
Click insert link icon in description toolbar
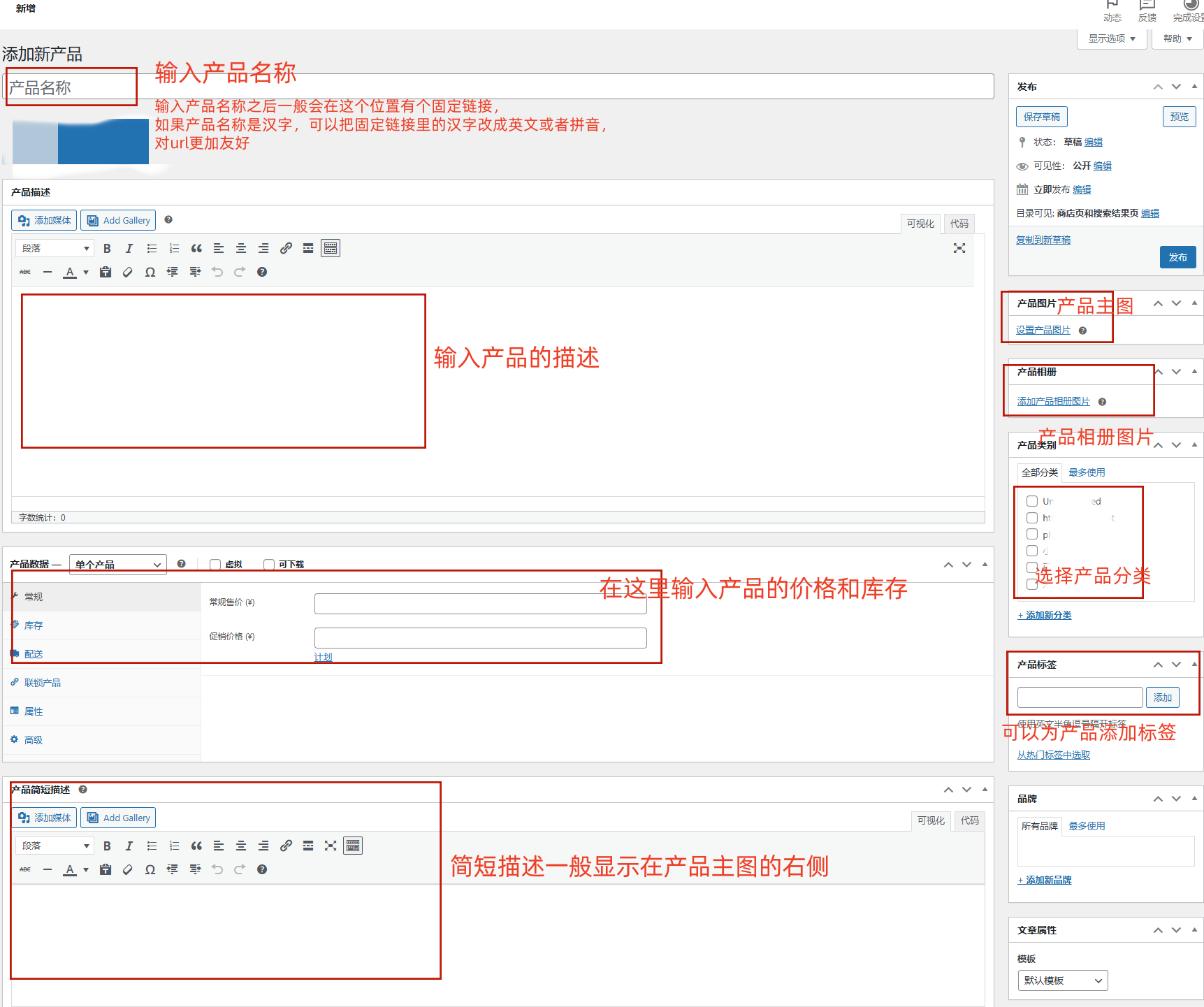[286, 249]
